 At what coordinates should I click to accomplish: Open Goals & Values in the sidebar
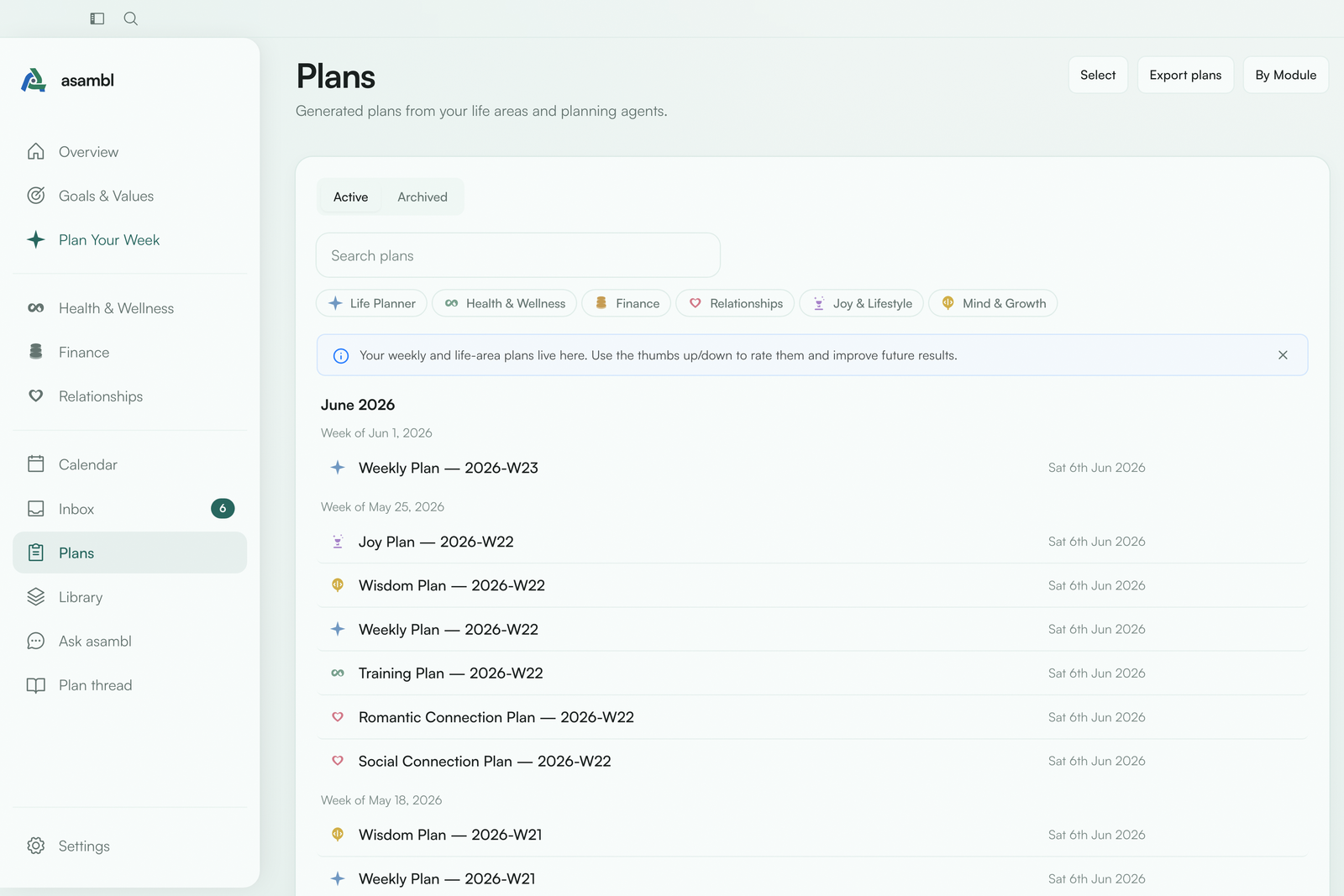pos(130,196)
